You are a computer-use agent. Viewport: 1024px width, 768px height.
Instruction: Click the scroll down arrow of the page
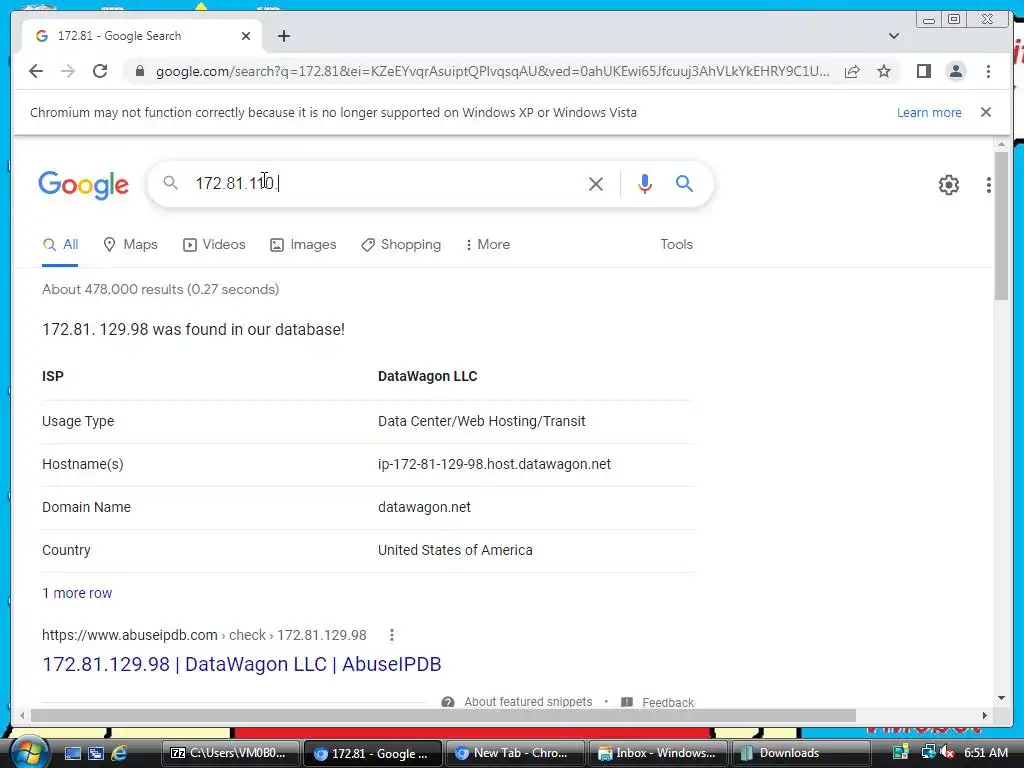point(1001,698)
